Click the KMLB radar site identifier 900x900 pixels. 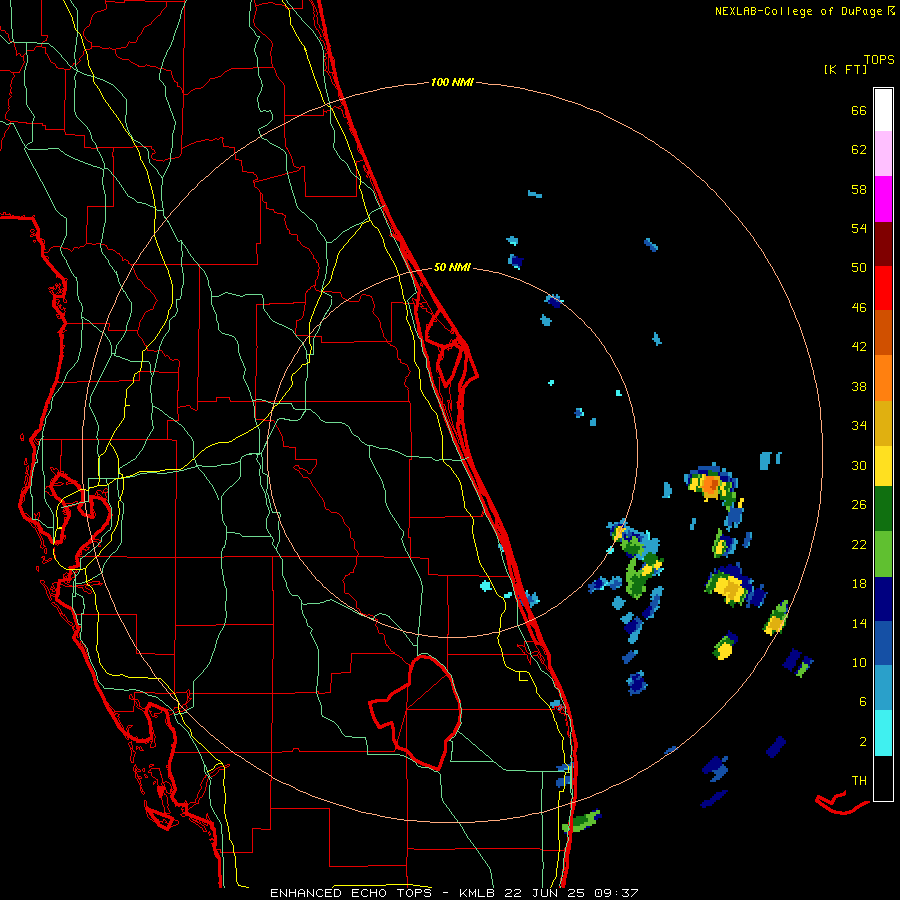tap(477, 893)
